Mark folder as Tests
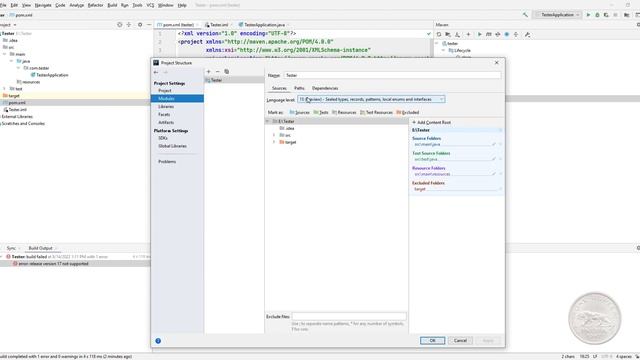Image resolution: width=640 pixels, height=360 pixels. tap(321, 112)
